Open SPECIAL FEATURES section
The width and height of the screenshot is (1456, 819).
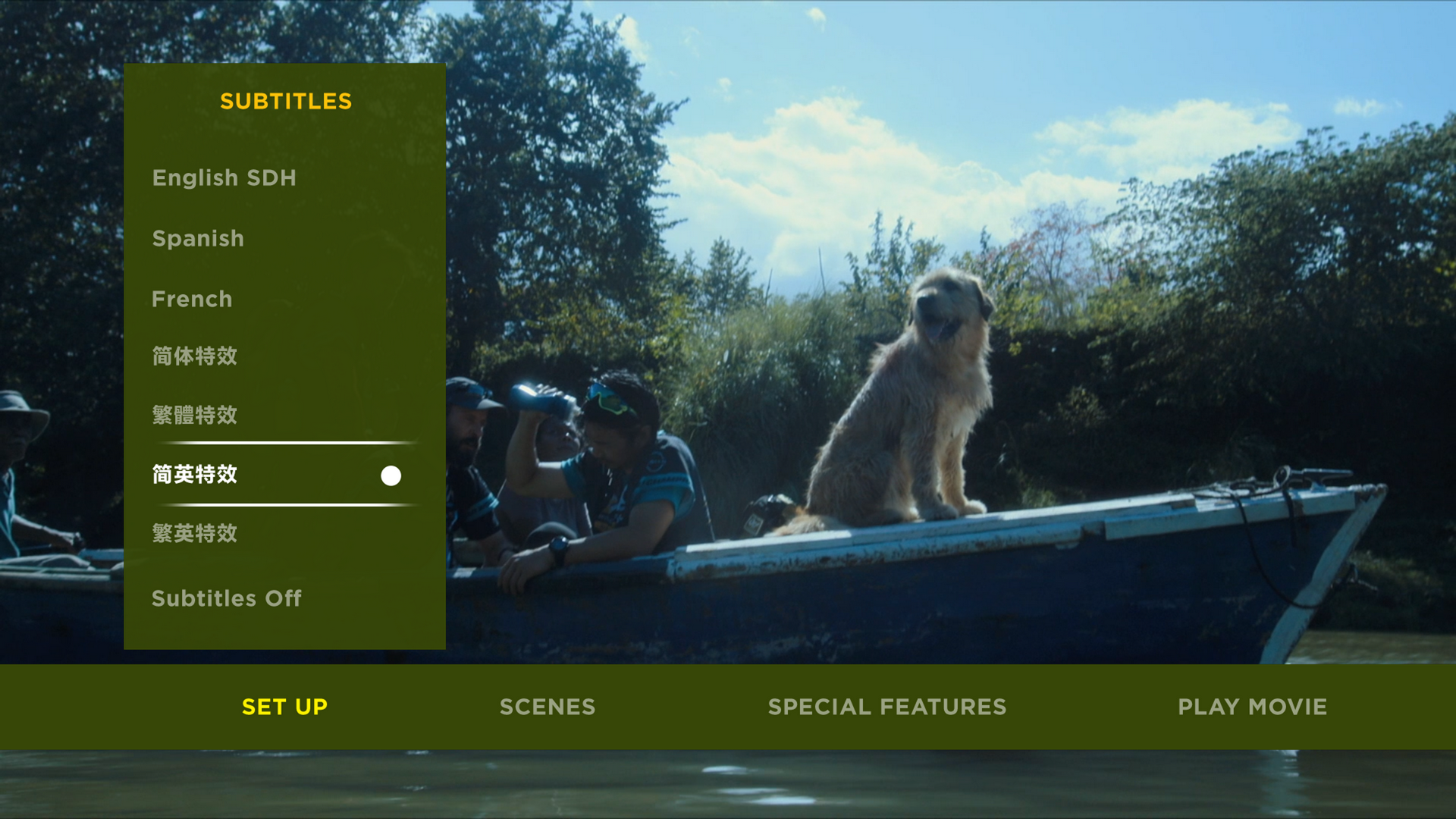point(887,707)
